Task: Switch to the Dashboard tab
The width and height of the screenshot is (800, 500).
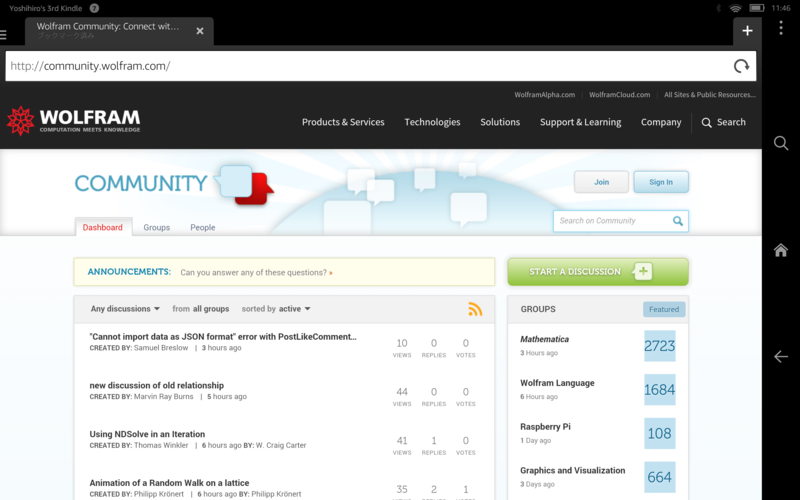Action: click(103, 227)
